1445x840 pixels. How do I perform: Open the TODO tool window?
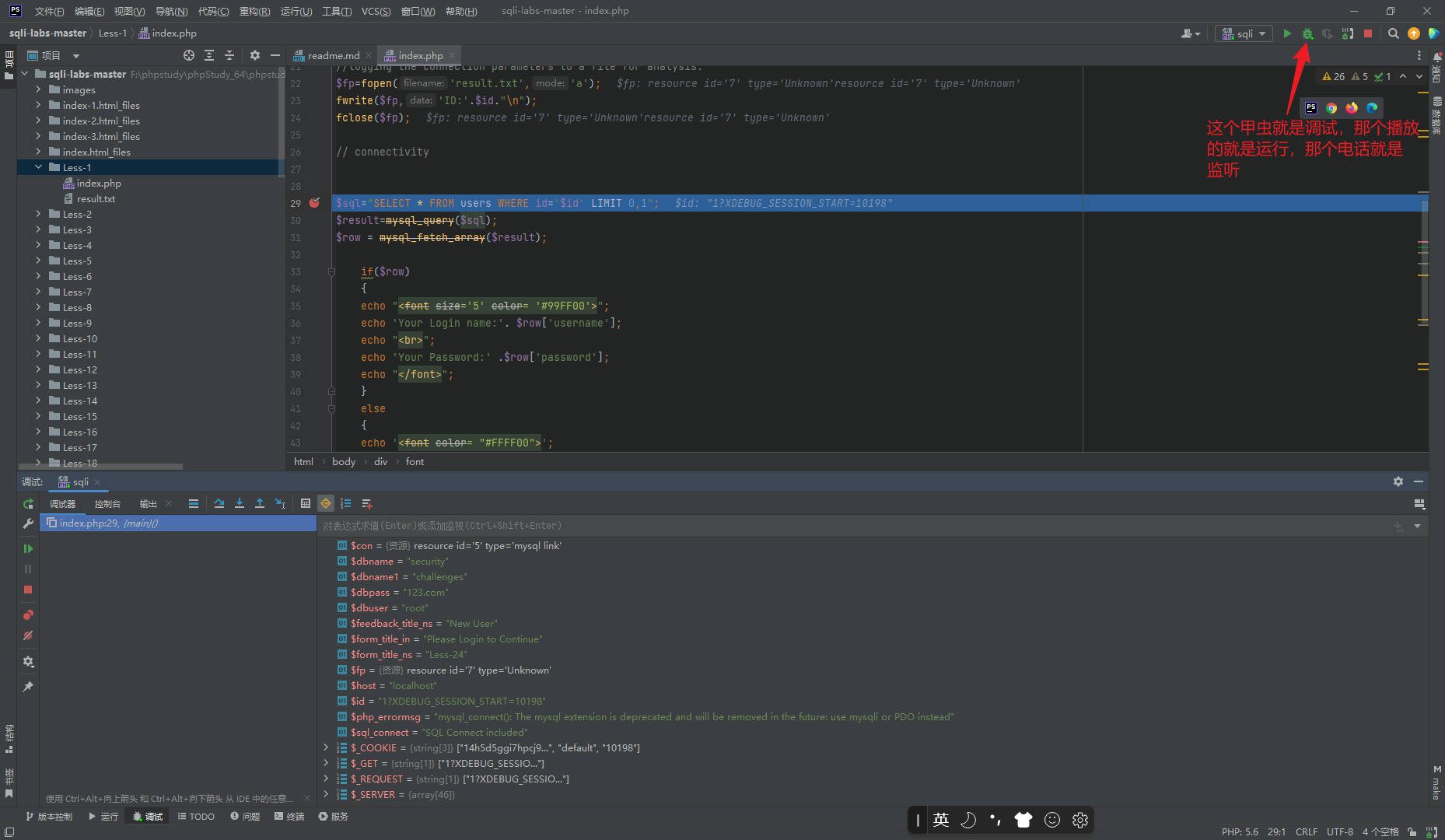(196, 816)
